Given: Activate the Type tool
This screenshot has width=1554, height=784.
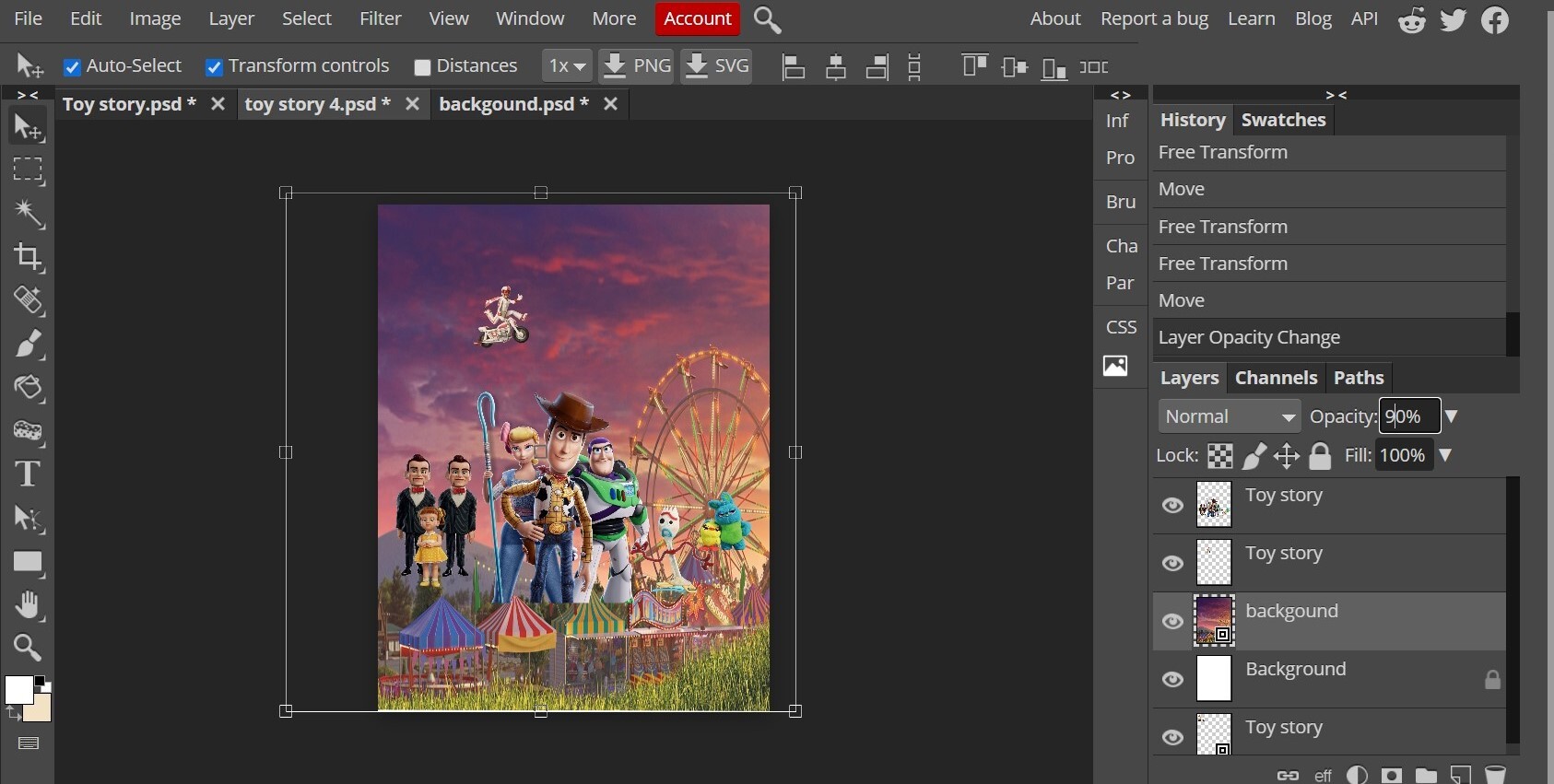Looking at the screenshot, I should coord(28,474).
